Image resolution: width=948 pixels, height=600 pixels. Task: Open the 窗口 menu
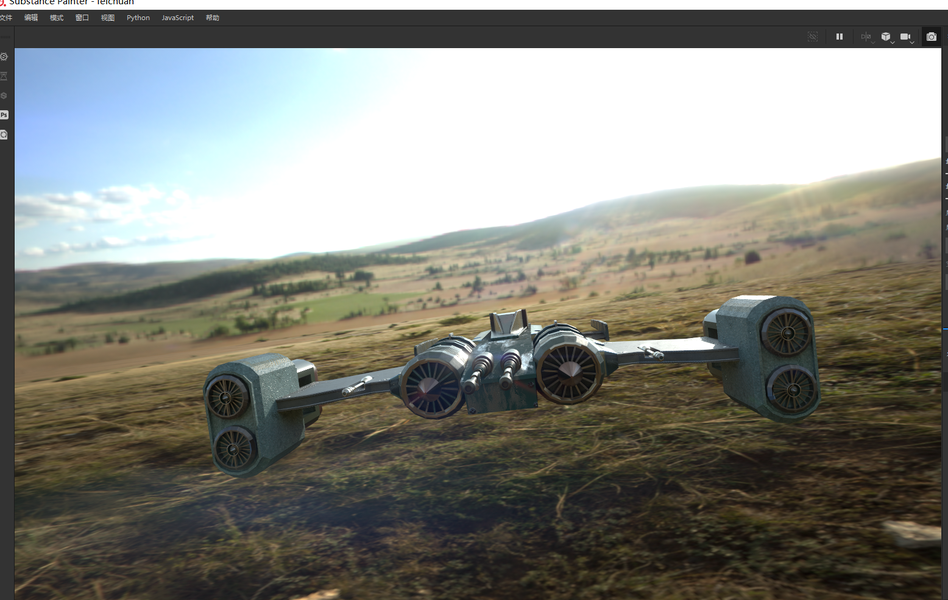click(82, 18)
